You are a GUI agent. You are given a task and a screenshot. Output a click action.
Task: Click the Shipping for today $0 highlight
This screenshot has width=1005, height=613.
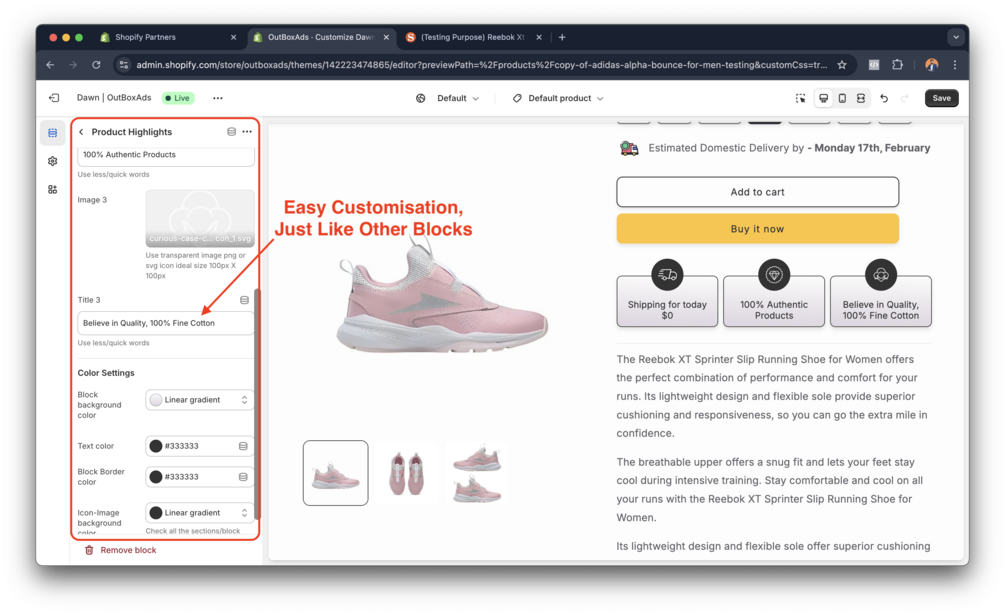tap(667, 301)
